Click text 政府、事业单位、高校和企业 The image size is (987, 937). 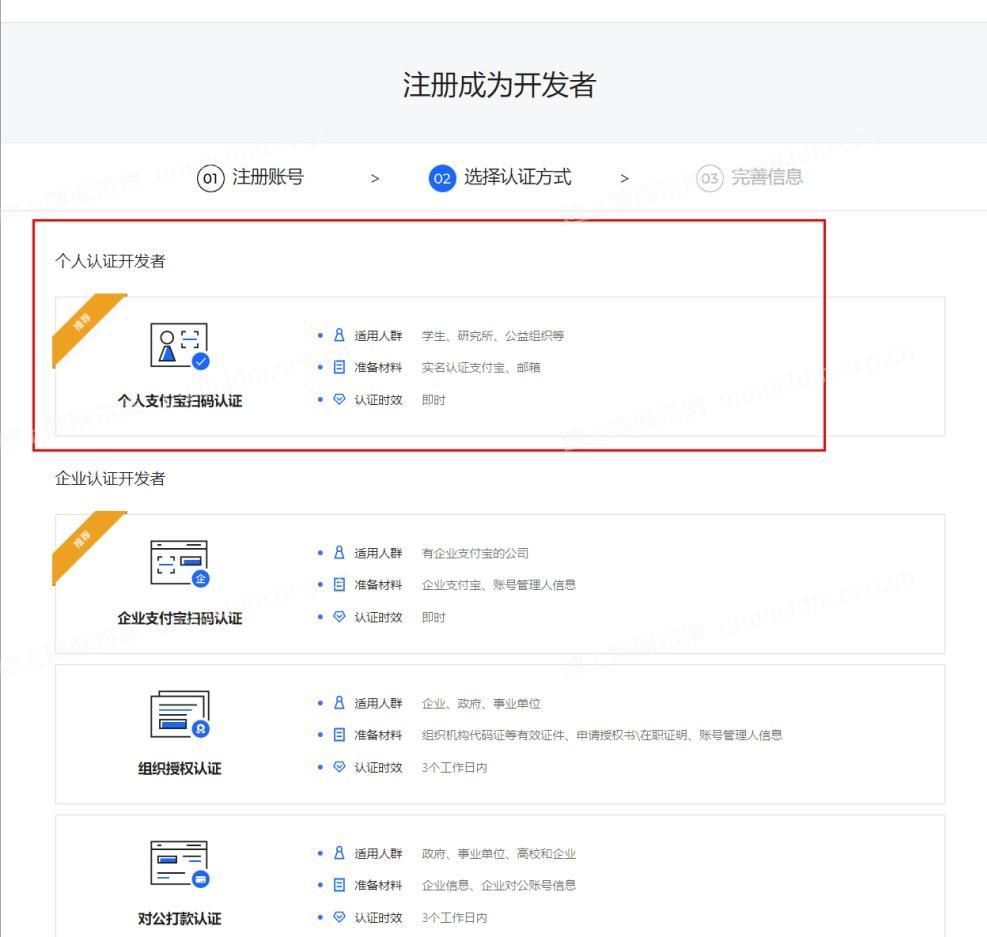pyautogui.click(x=499, y=854)
